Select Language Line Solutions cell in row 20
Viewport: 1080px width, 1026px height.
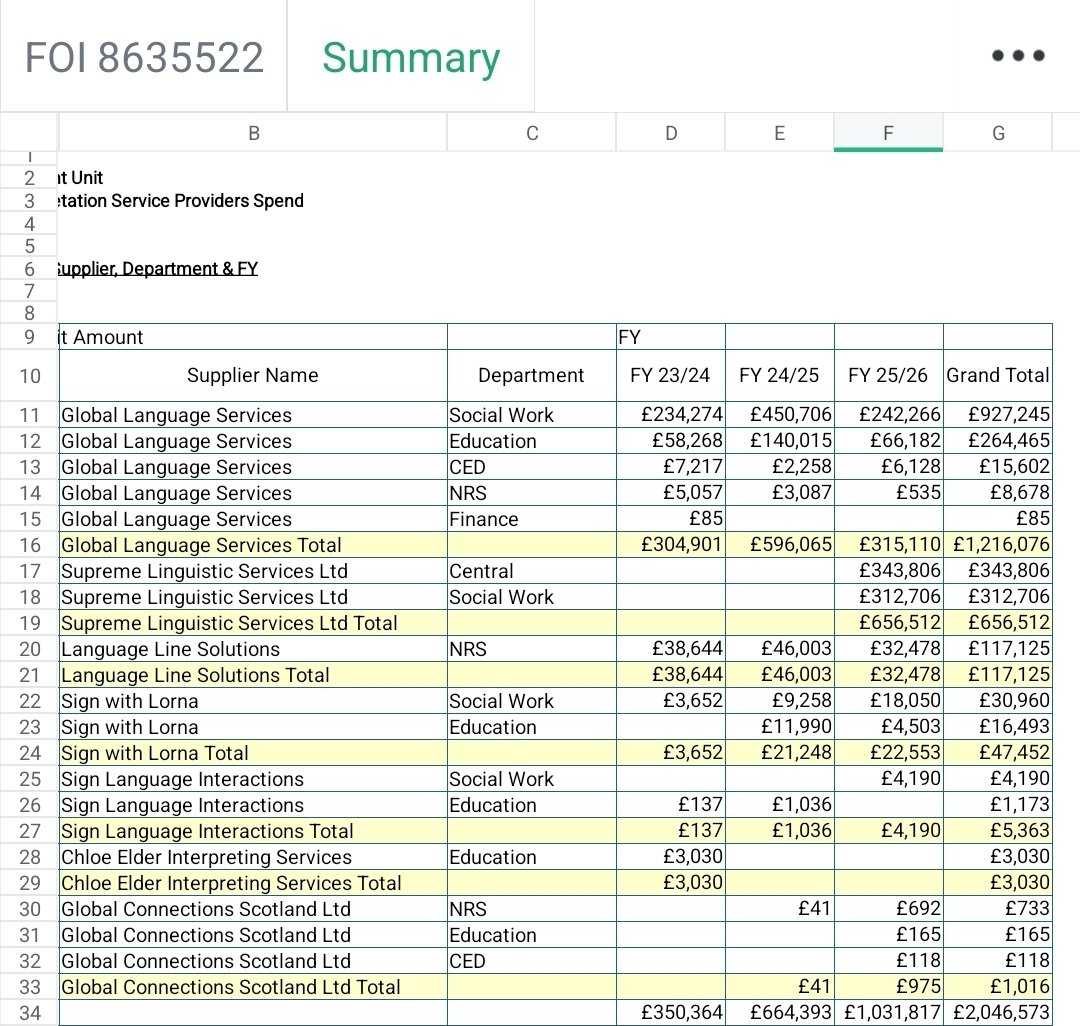253,649
